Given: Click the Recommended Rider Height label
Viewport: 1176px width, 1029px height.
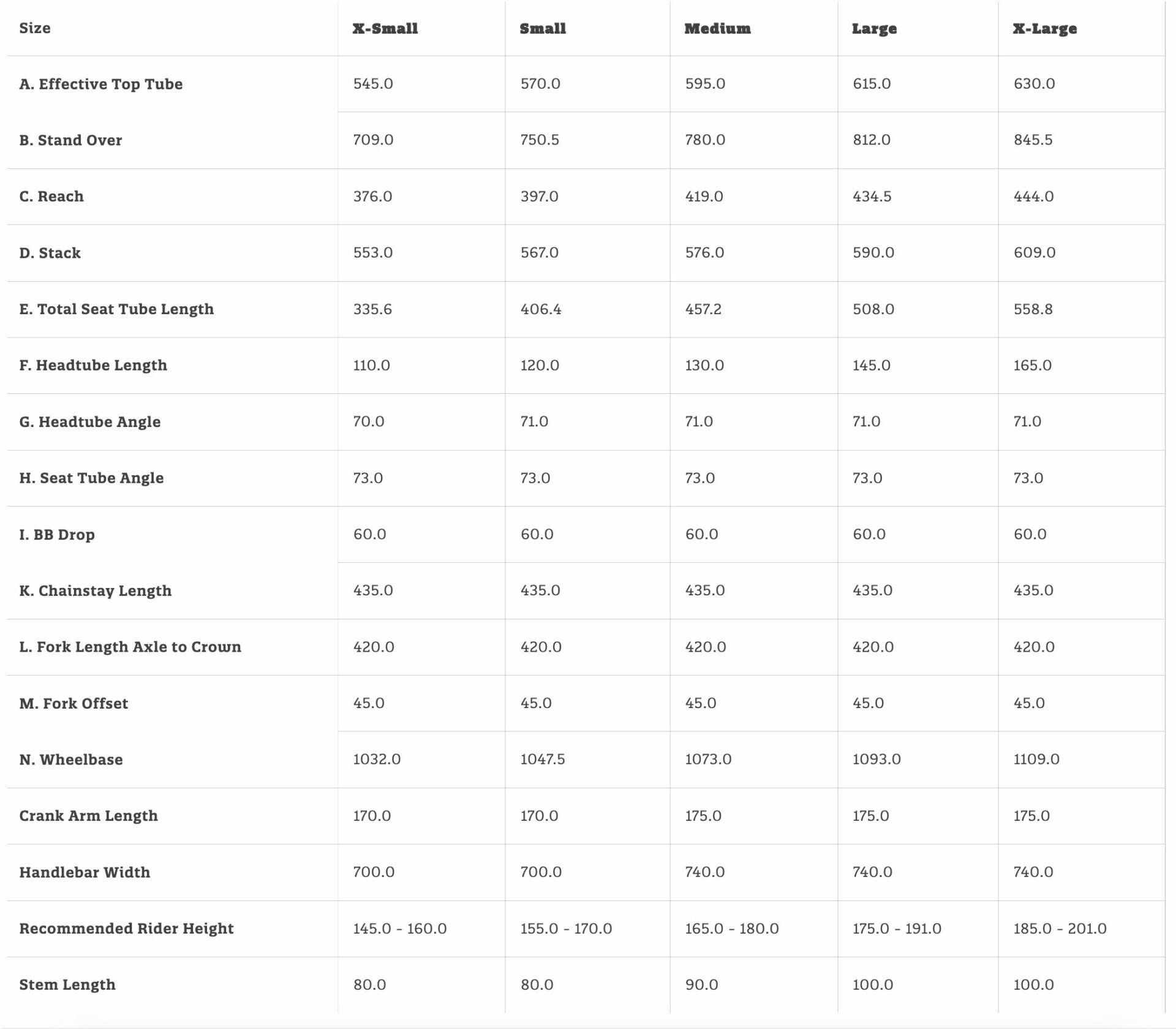Looking at the screenshot, I should click(x=126, y=929).
